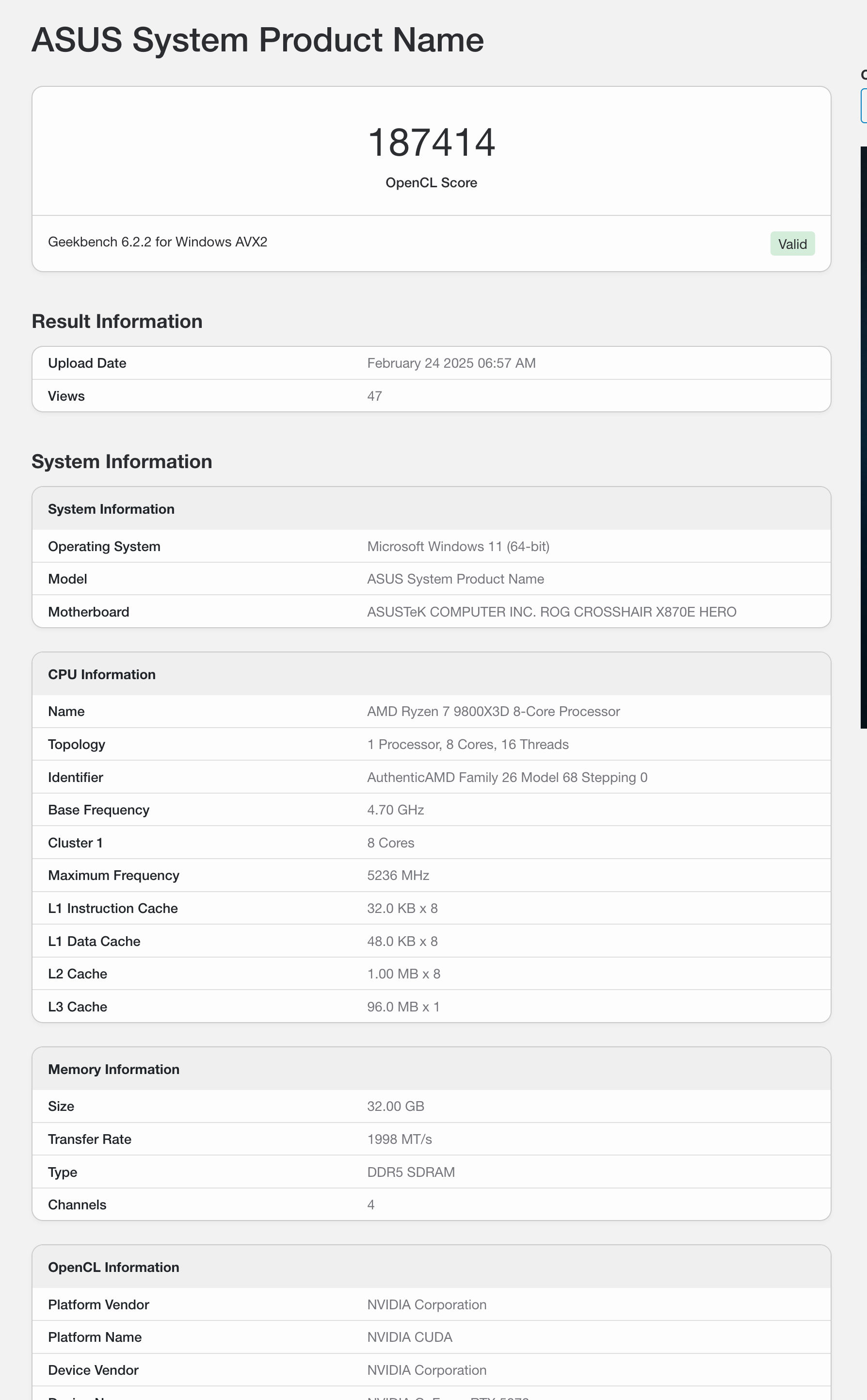The width and height of the screenshot is (867, 1400).
Task: Select the Base Frequency label
Action: click(98, 810)
